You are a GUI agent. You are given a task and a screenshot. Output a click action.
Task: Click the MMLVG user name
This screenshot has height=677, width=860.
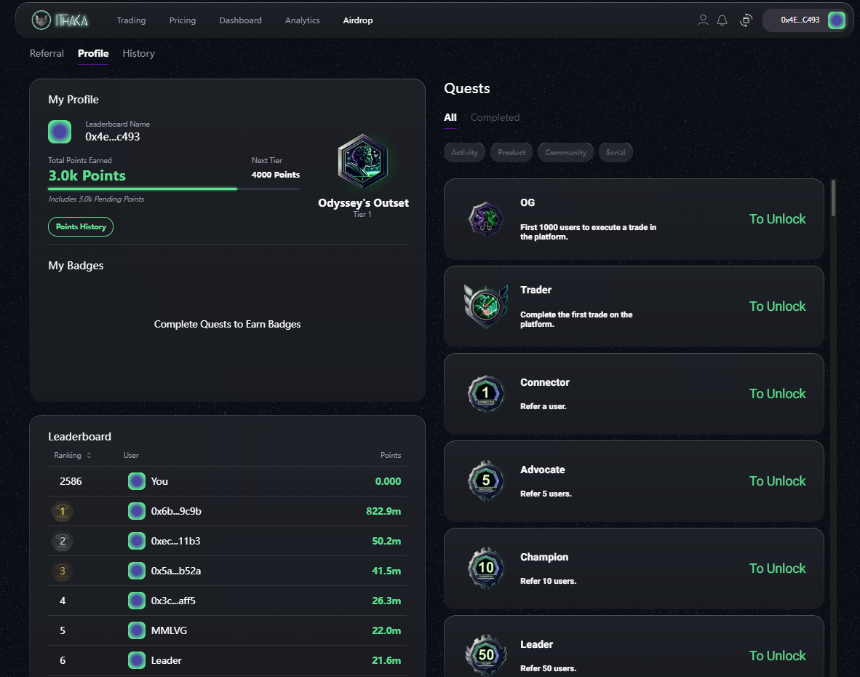169,630
